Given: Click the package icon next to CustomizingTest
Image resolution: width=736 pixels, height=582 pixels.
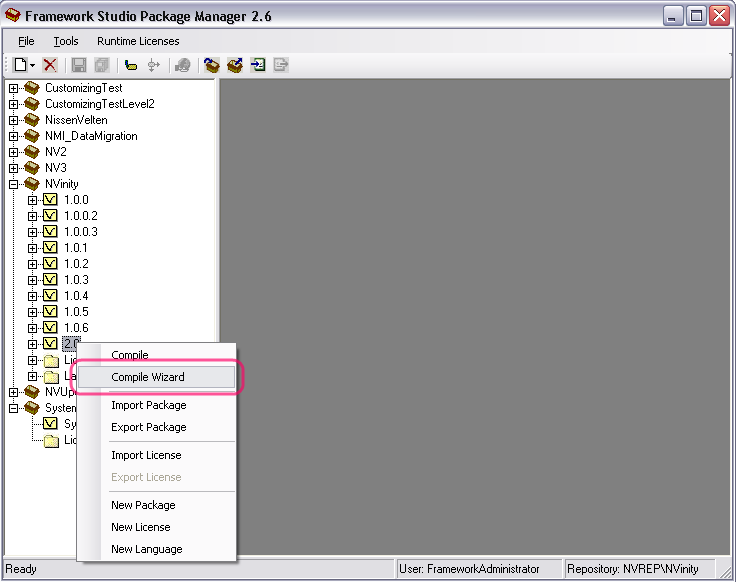Looking at the screenshot, I should (x=32, y=88).
